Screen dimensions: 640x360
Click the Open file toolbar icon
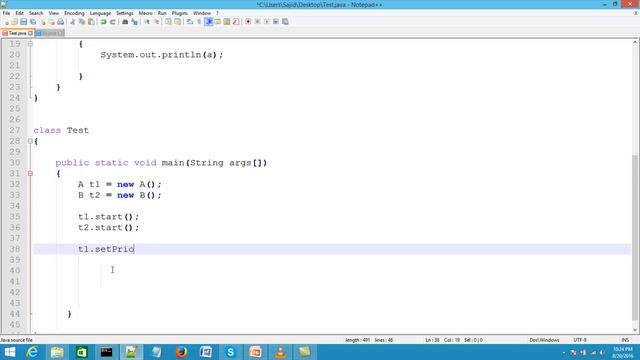[x=14, y=22]
